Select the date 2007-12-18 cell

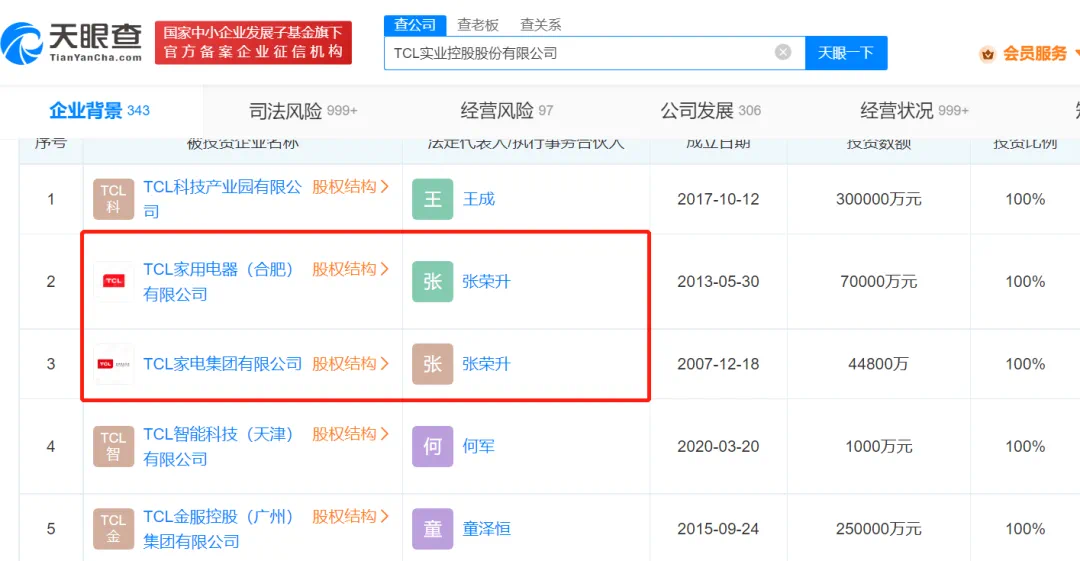point(718,364)
